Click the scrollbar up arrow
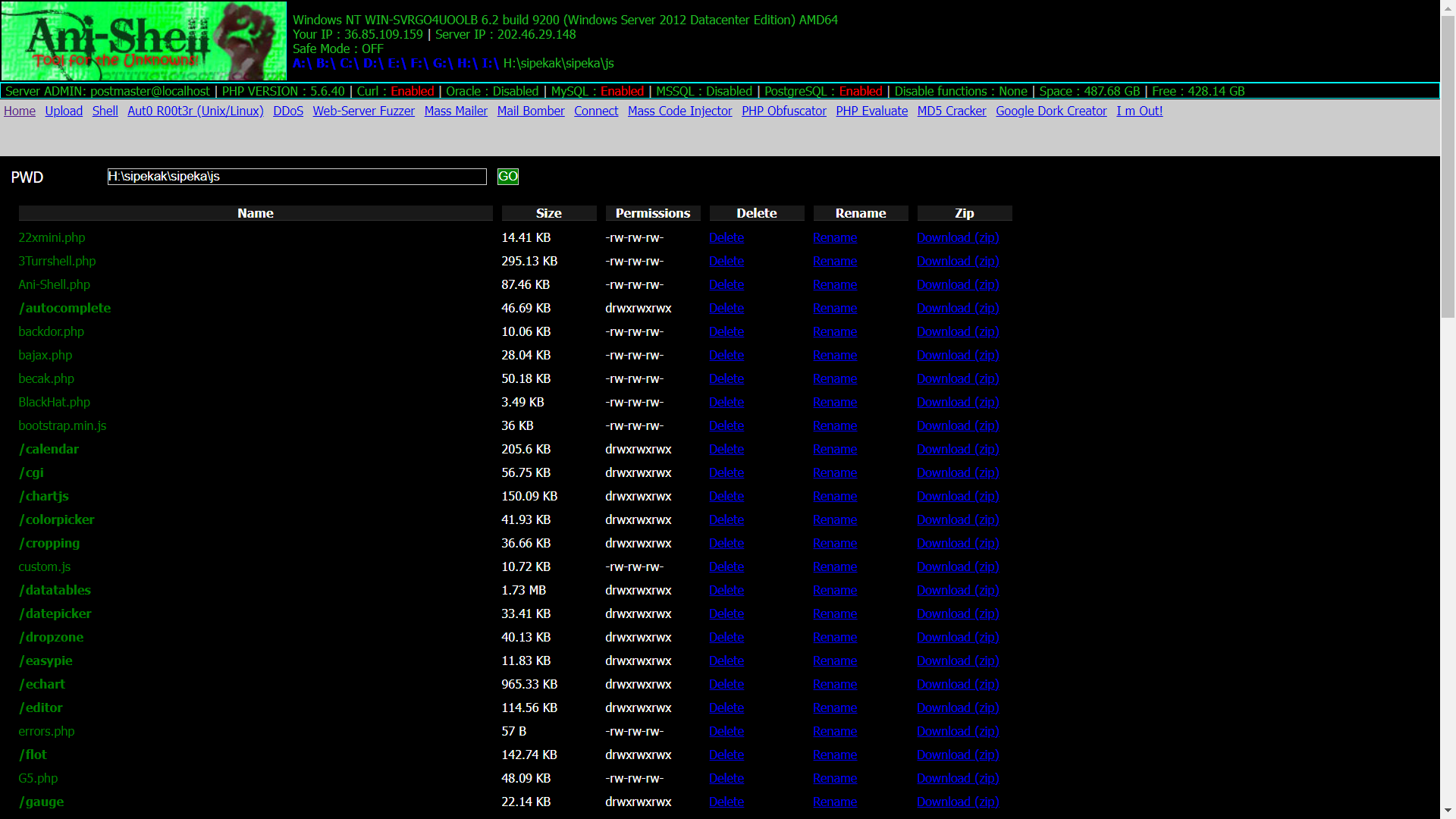 click(1448, 7)
